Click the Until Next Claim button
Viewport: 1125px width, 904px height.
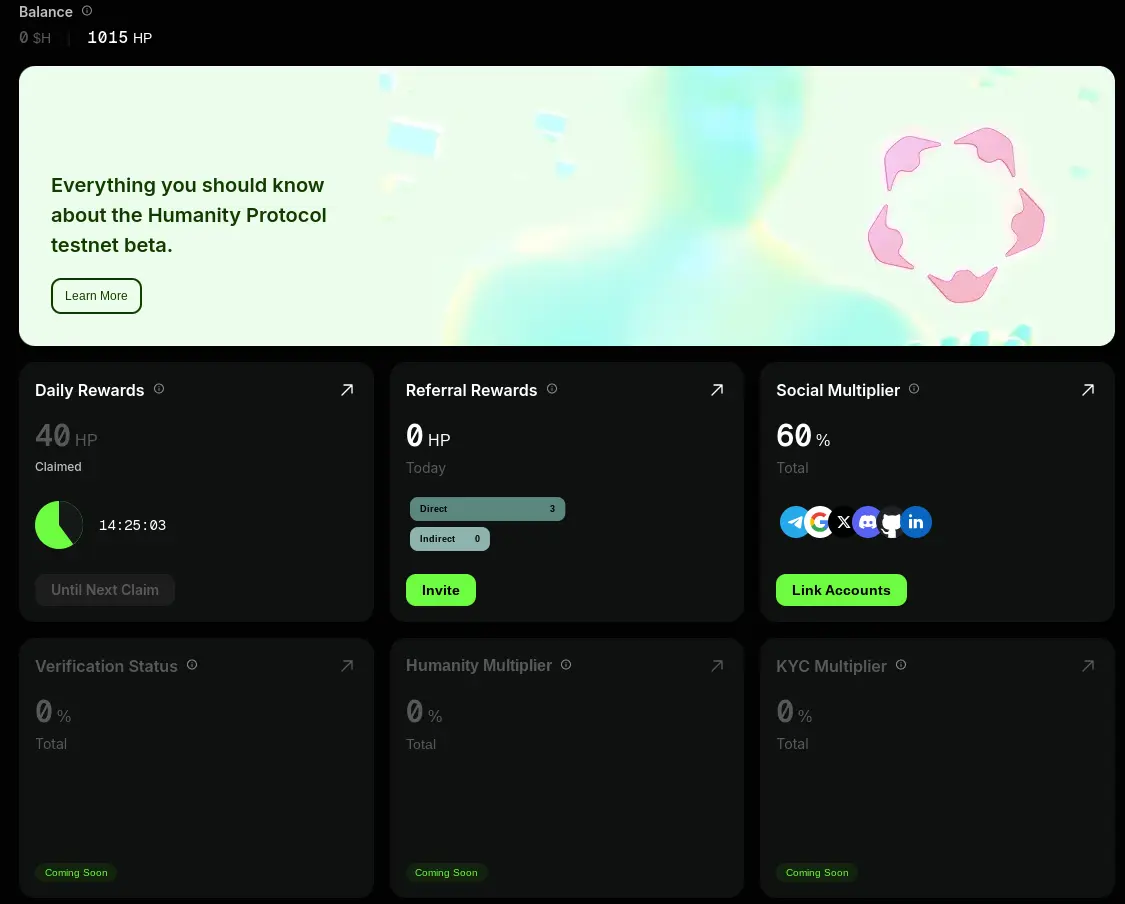pos(105,590)
